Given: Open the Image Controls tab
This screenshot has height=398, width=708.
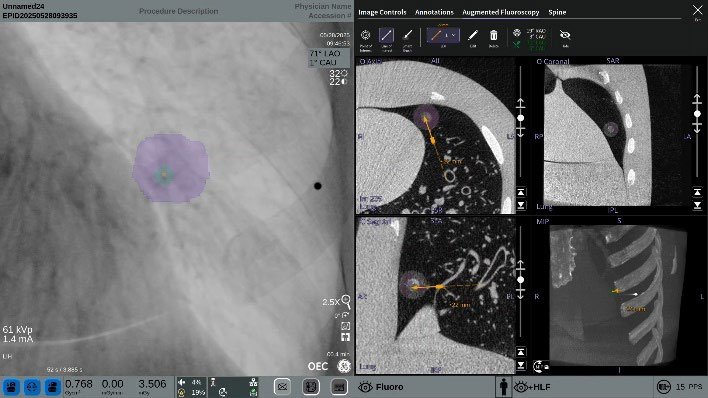Looking at the screenshot, I should pyautogui.click(x=382, y=12).
